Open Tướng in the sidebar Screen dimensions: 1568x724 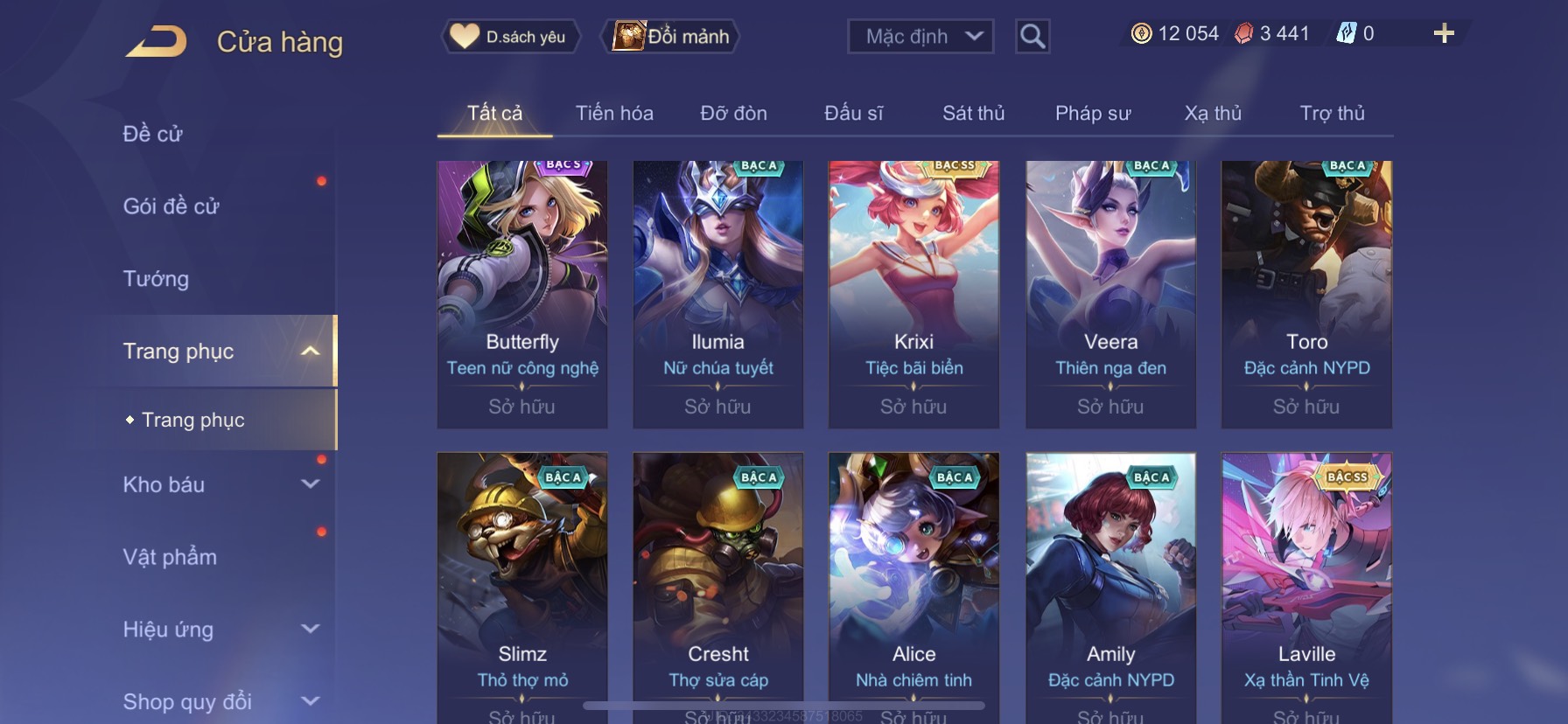tap(156, 278)
